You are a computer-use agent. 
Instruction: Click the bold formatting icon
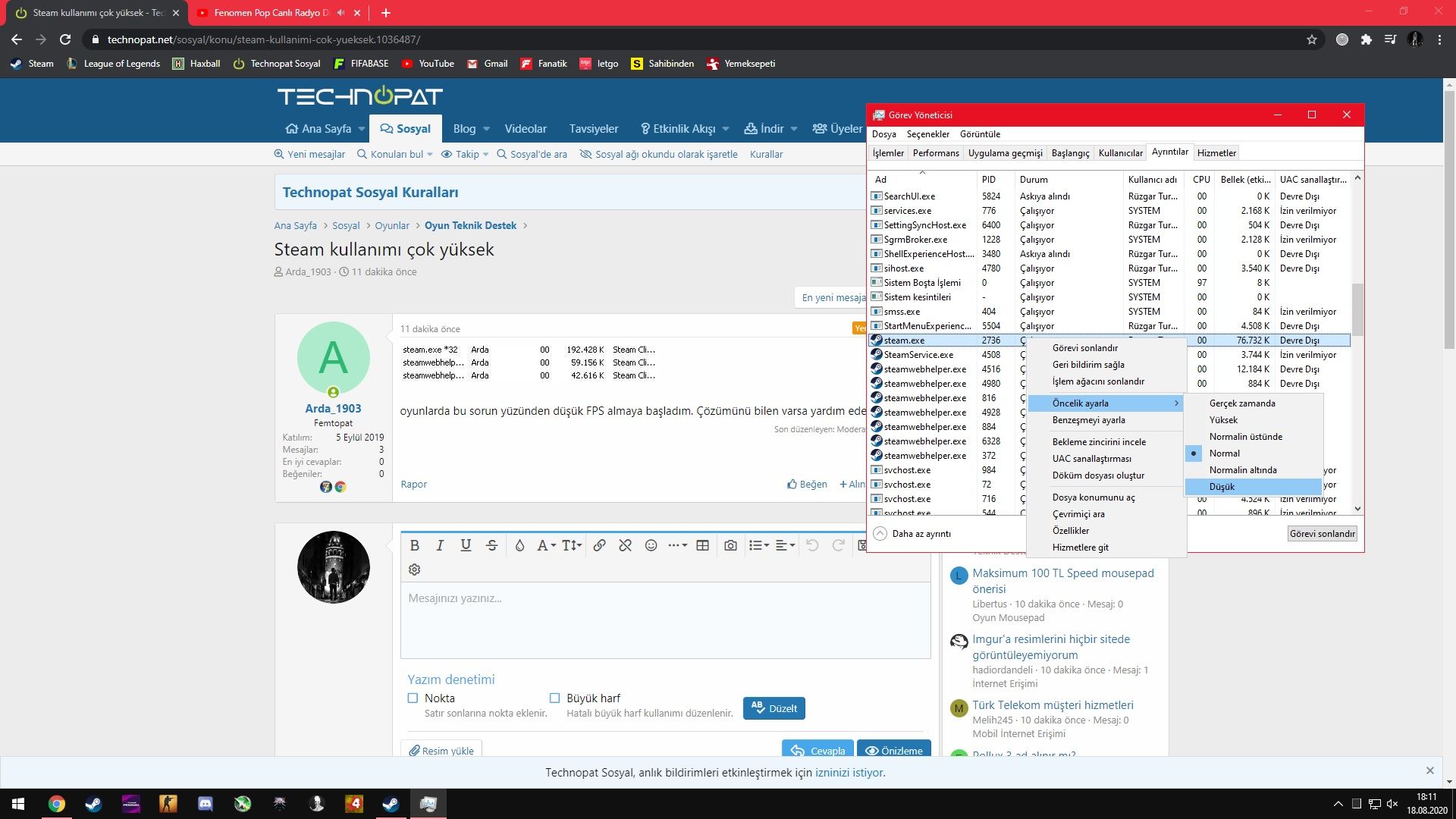tap(415, 545)
